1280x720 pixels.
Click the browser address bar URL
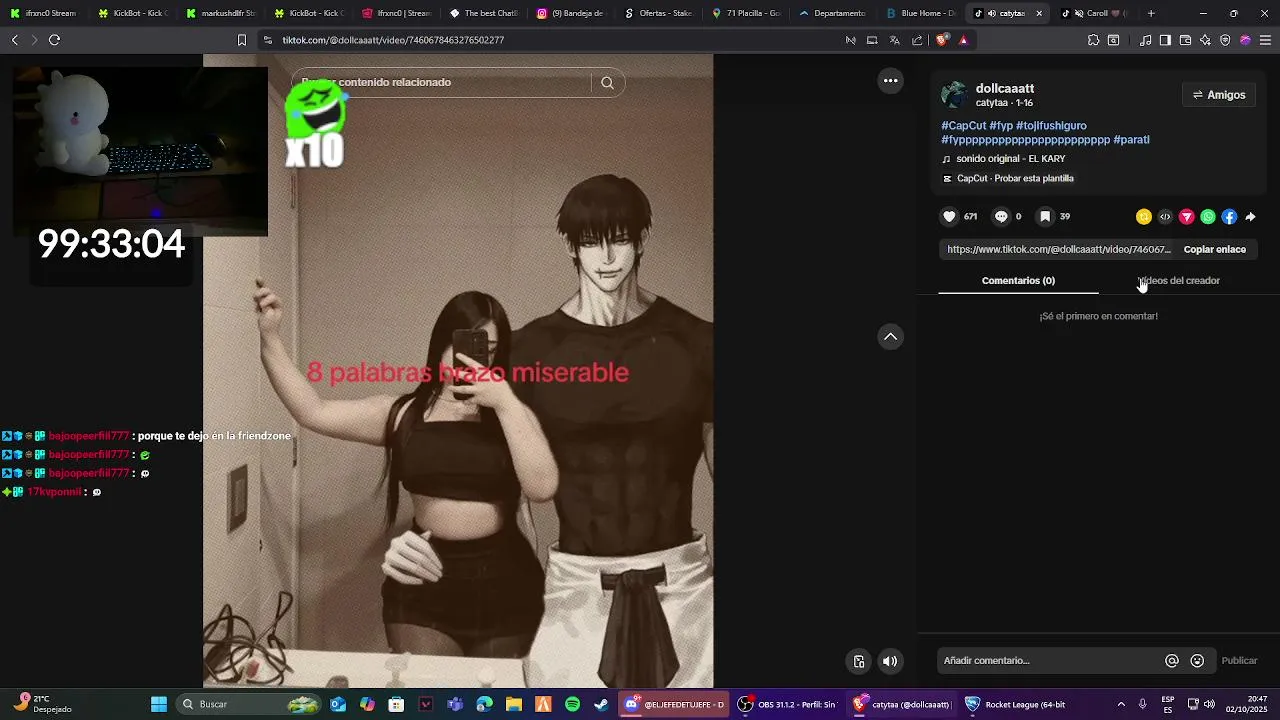(392, 40)
